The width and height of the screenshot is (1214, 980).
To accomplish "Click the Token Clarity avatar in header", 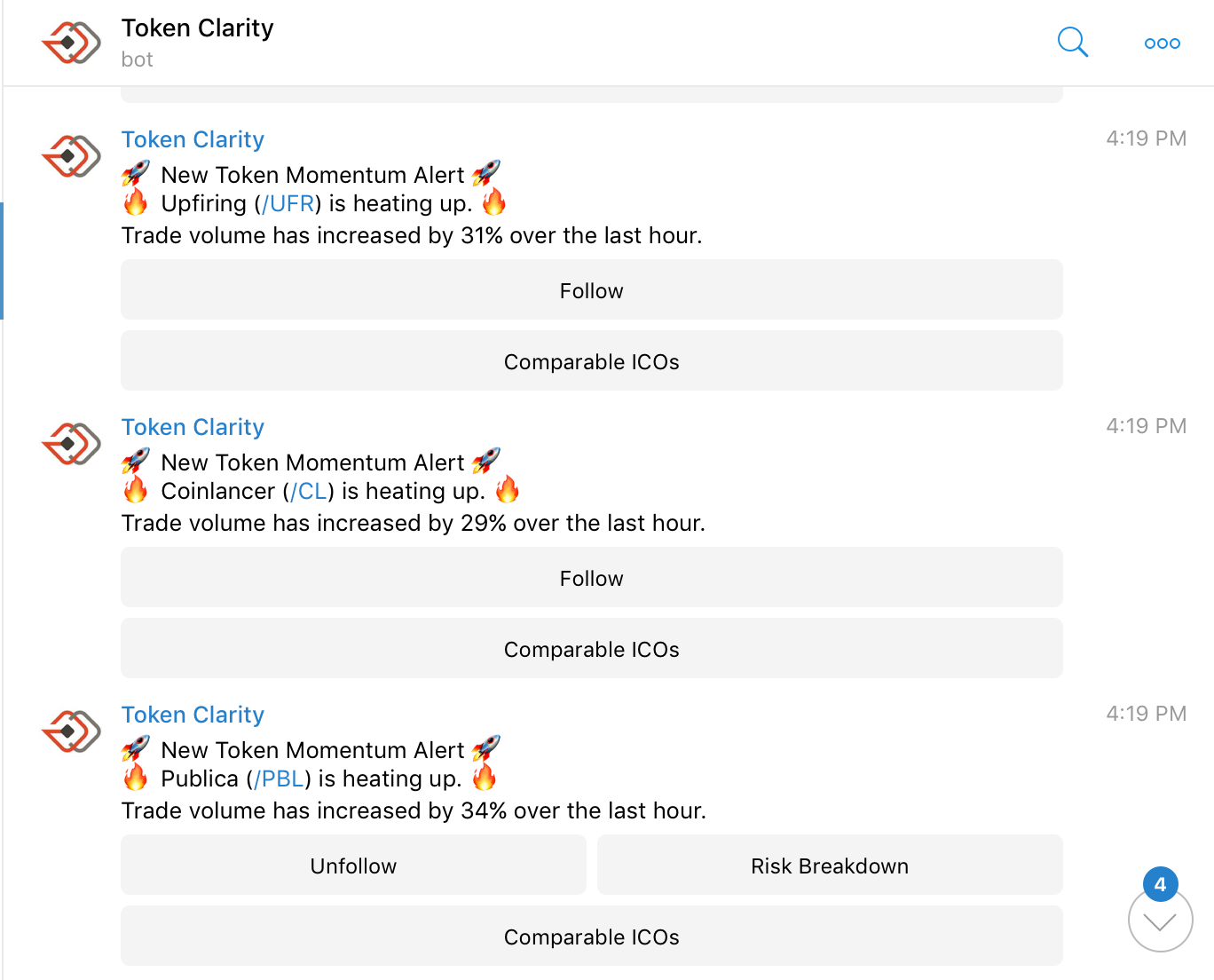I will 71,43.
